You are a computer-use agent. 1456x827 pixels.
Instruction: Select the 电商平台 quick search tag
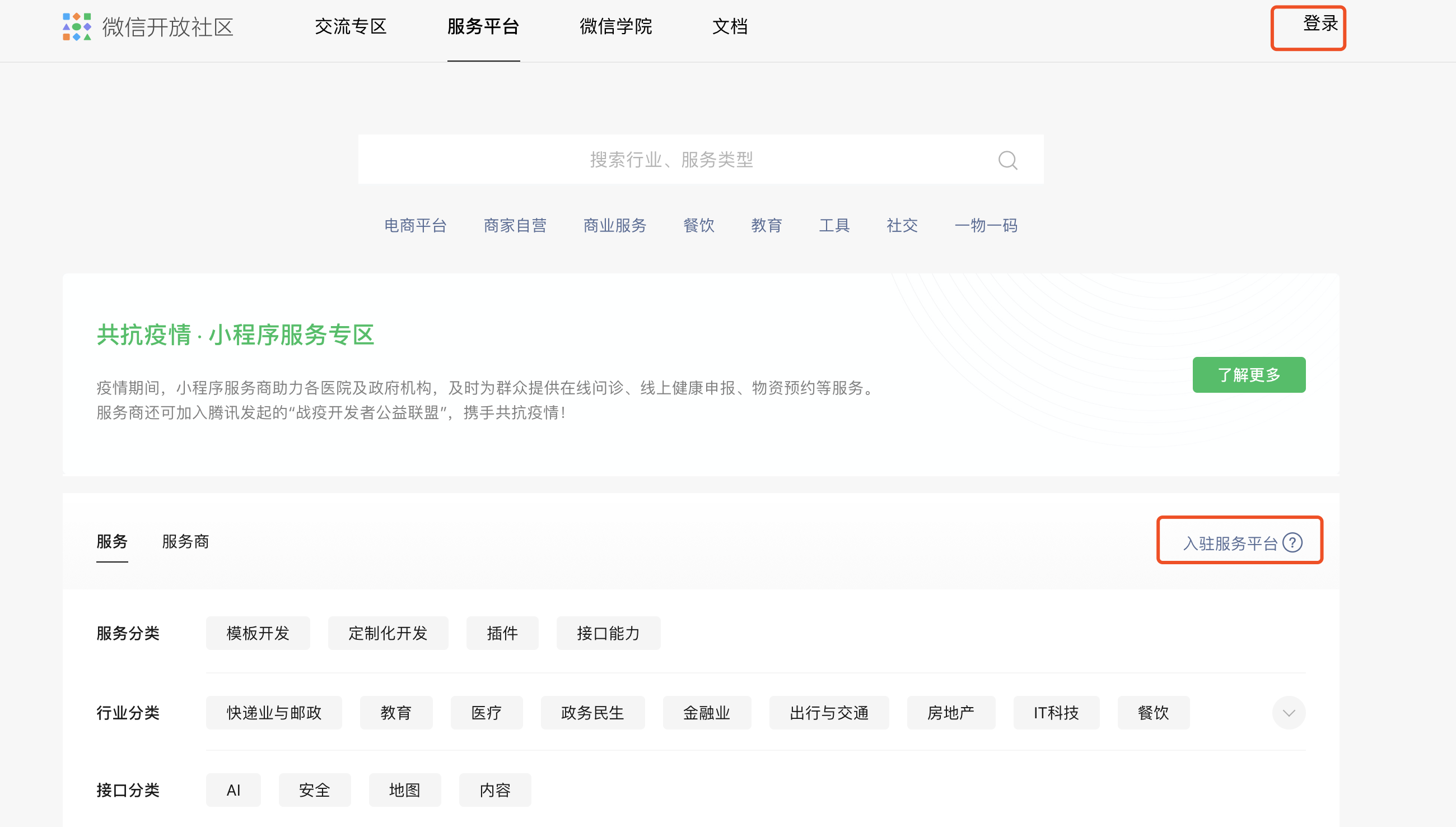(x=415, y=225)
